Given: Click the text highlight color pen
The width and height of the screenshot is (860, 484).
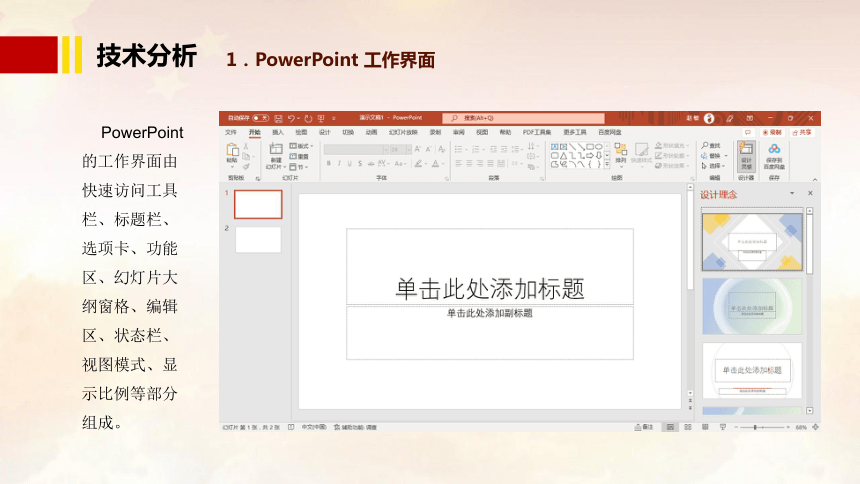Looking at the screenshot, I should [x=418, y=164].
